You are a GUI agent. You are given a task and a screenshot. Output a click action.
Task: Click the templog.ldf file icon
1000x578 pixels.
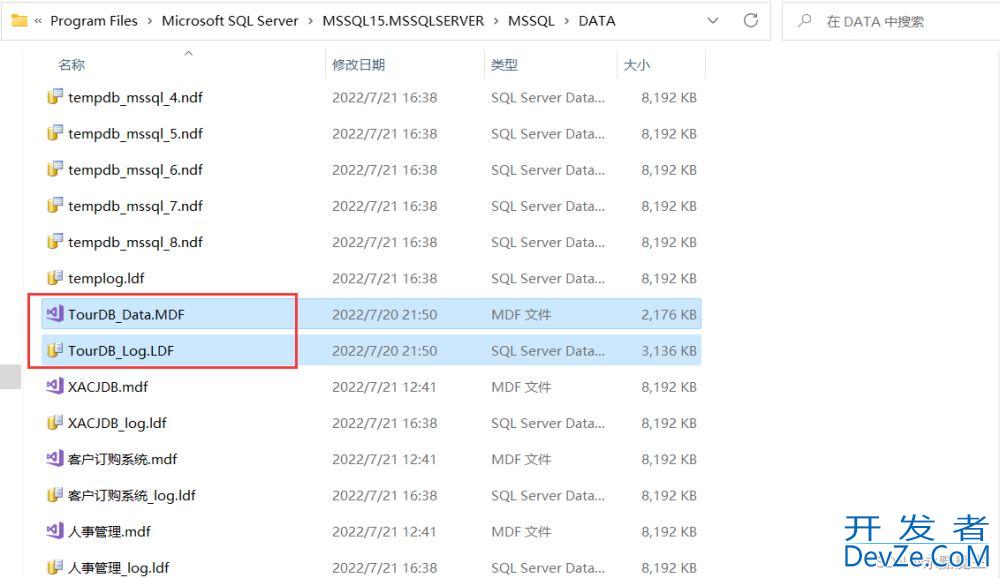pos(55,278)
